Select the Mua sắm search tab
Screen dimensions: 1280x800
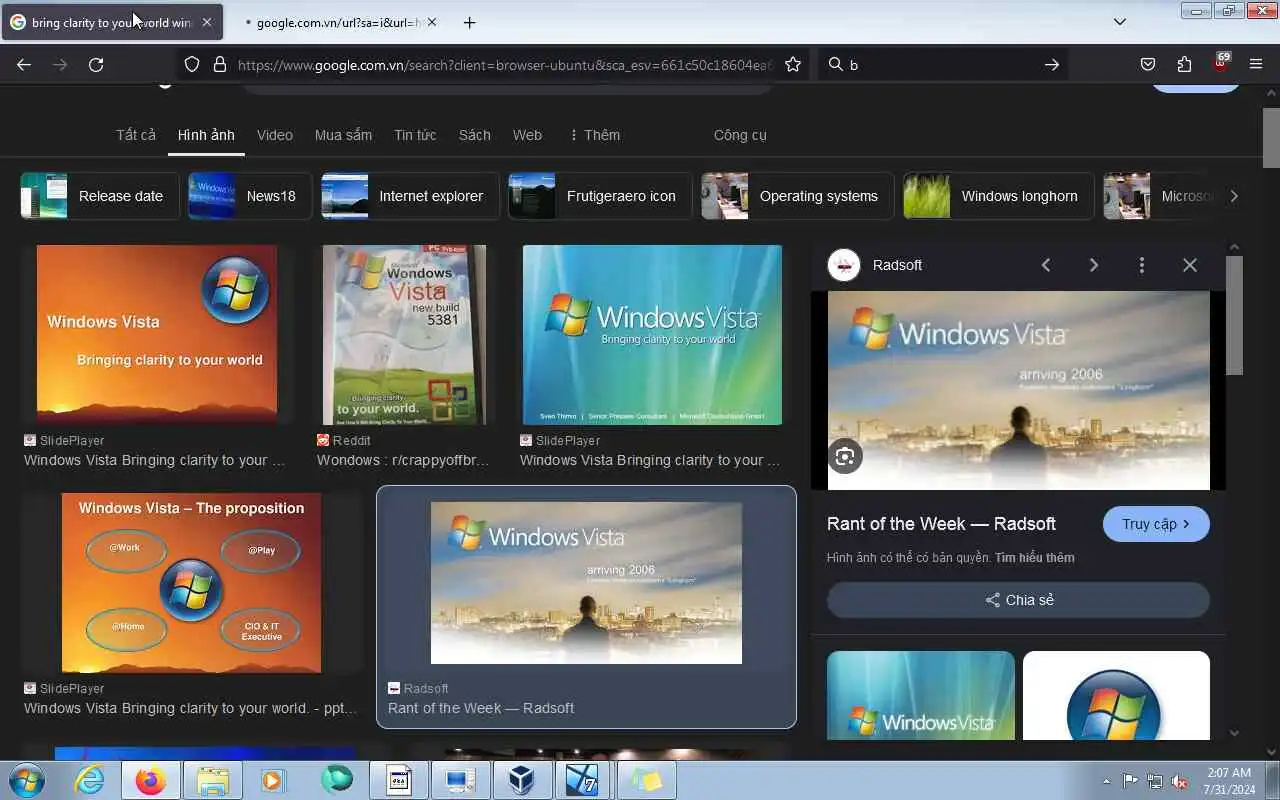(343, 135)
